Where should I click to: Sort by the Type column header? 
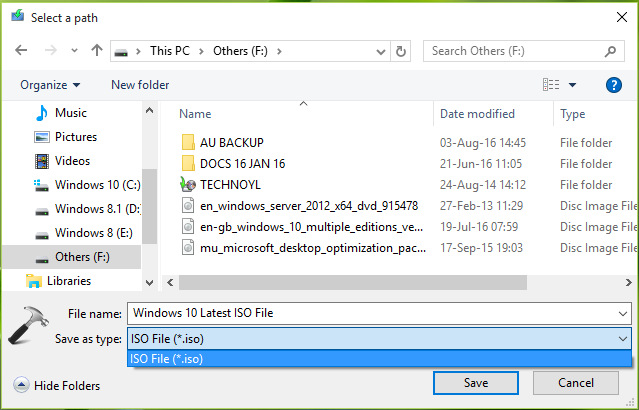pyautogui.click(x=573, y=114)
